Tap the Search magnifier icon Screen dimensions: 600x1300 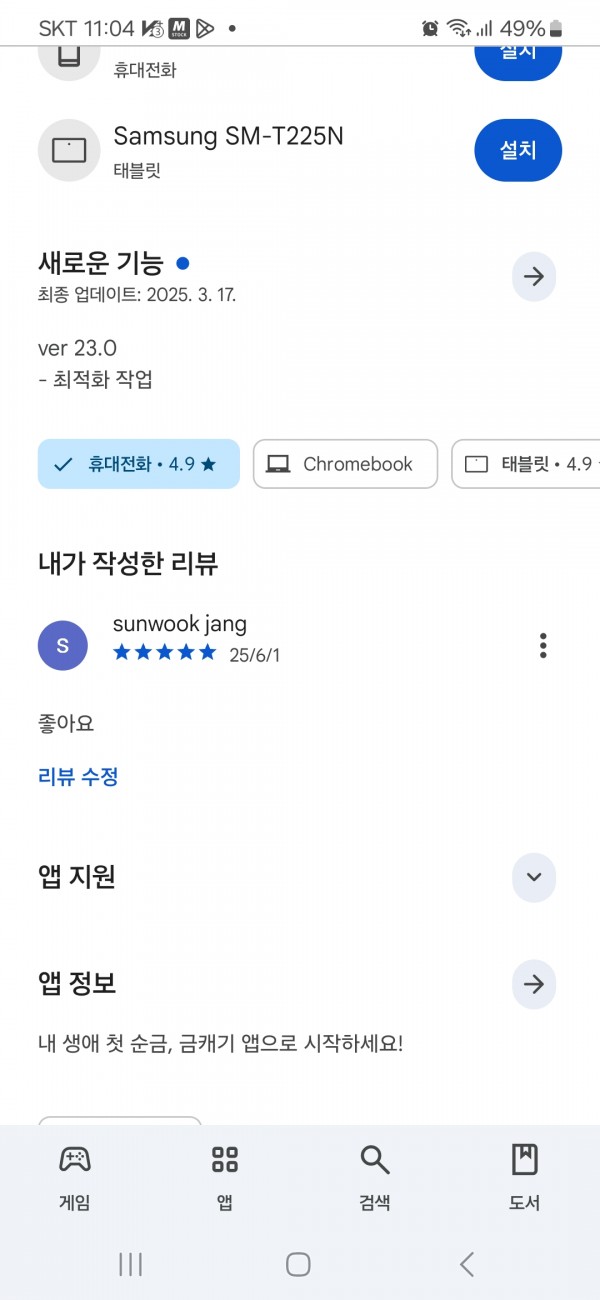coord(375,1160)
